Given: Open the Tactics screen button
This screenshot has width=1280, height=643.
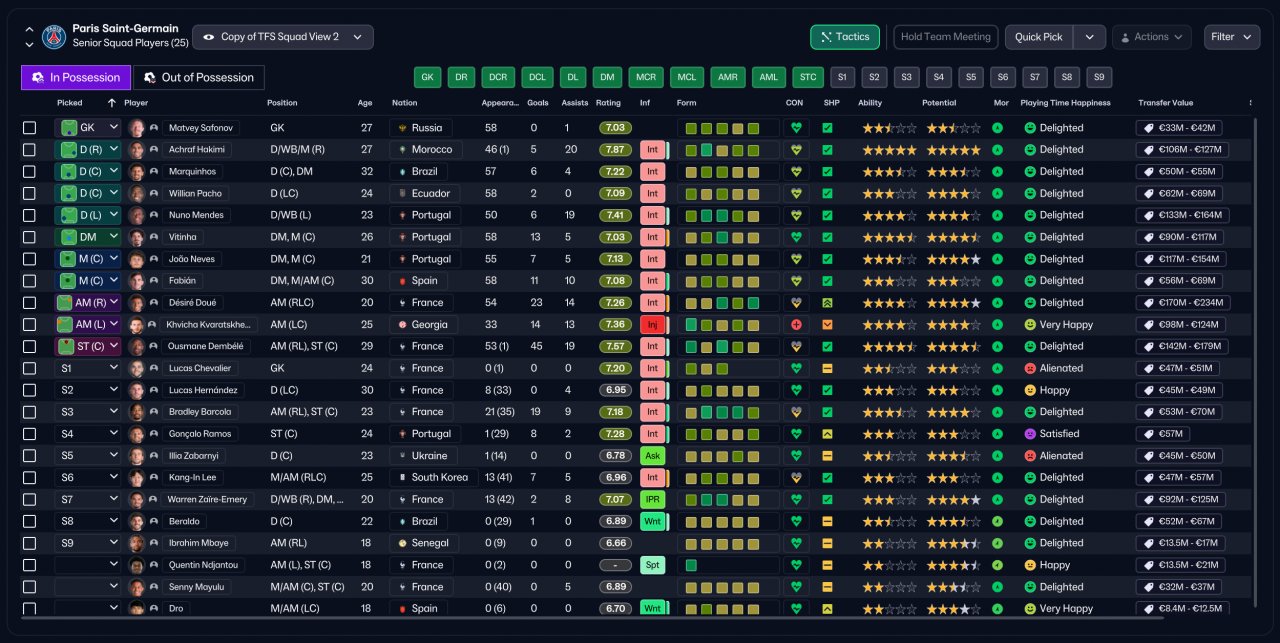Looking at the screenshot, I should [x=845, y=37].
